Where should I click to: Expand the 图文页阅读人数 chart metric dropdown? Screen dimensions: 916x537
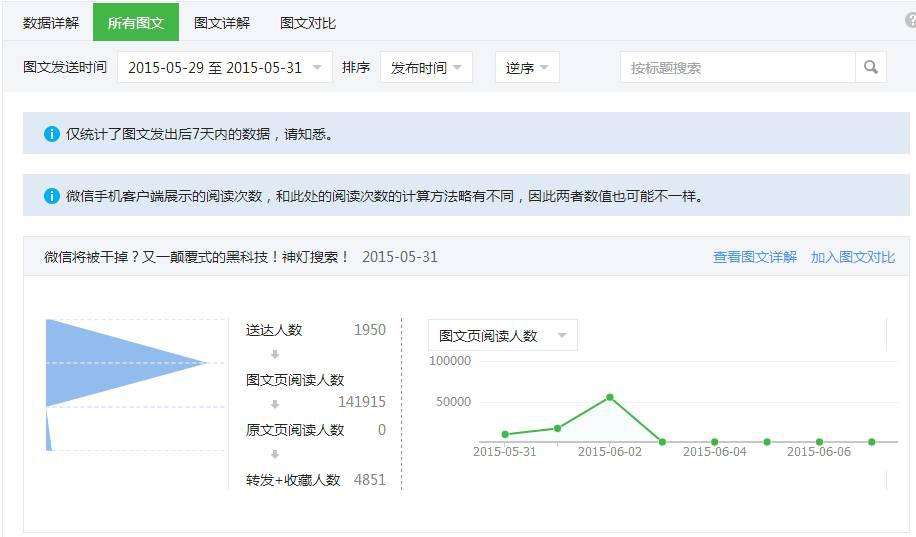(503, 335)
